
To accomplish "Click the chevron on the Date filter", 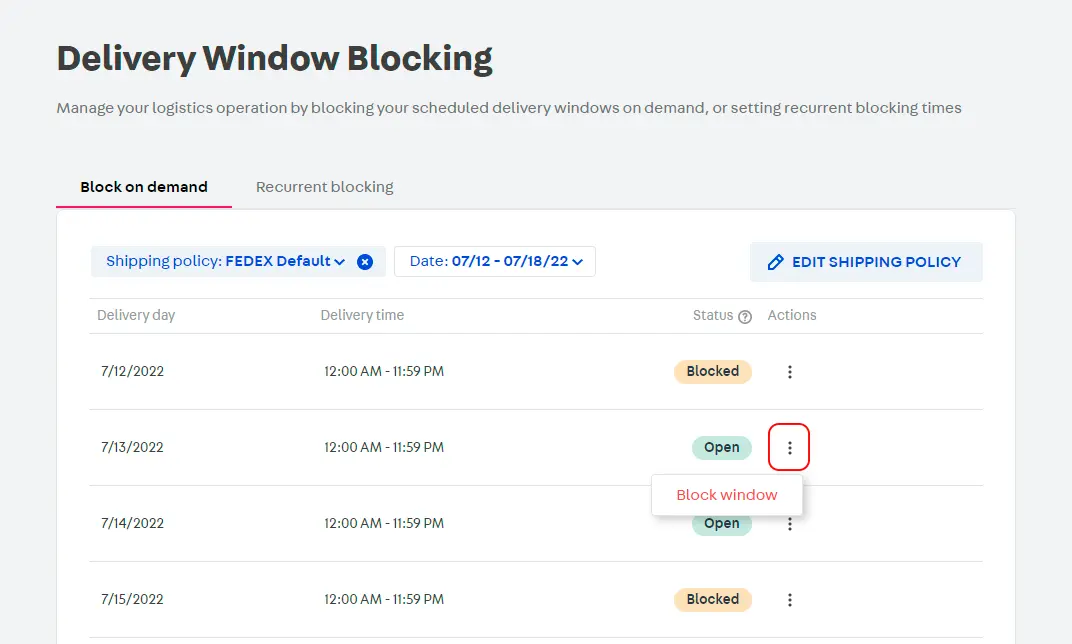I will click(x=577, y=261).
